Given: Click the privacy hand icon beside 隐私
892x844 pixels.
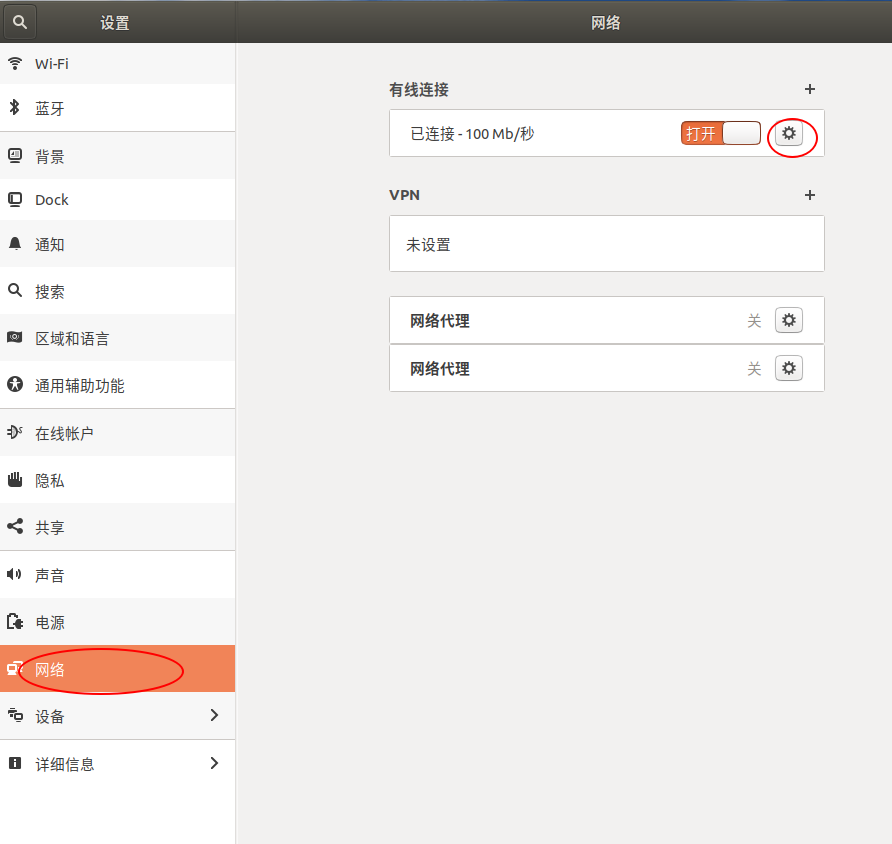Looking at the screenshot, I should (x=15, y=479).
